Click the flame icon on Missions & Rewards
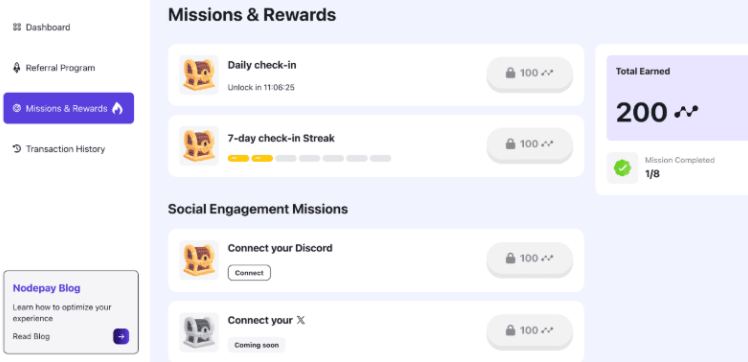The height and width of the screenshot is (362, 748). (x=117, y=108)
